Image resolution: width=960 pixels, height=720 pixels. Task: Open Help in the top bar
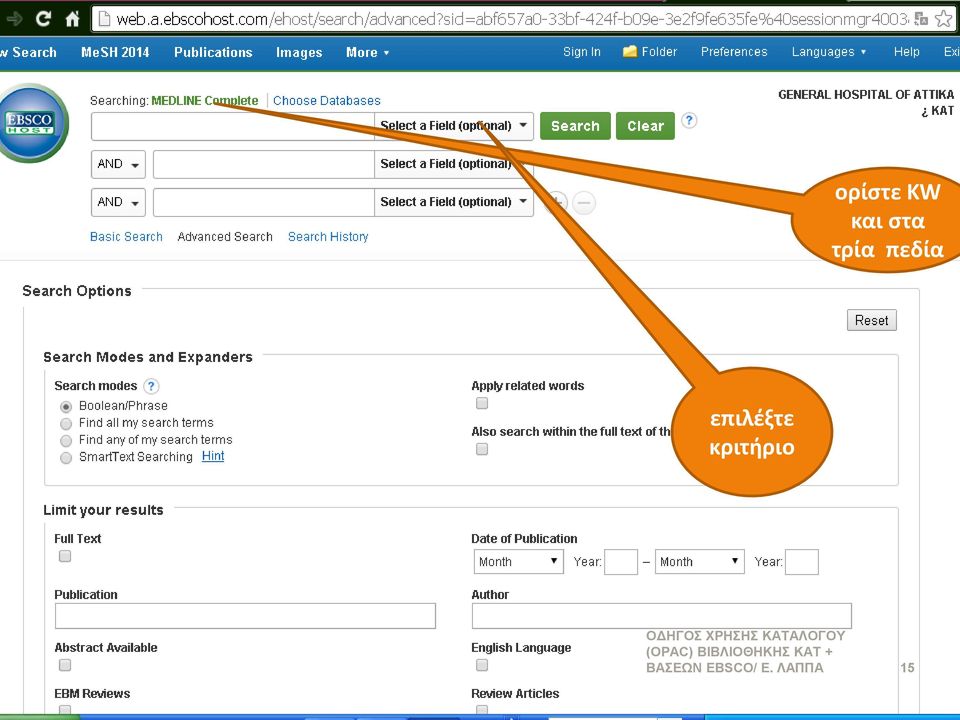(x=907, y=52)
